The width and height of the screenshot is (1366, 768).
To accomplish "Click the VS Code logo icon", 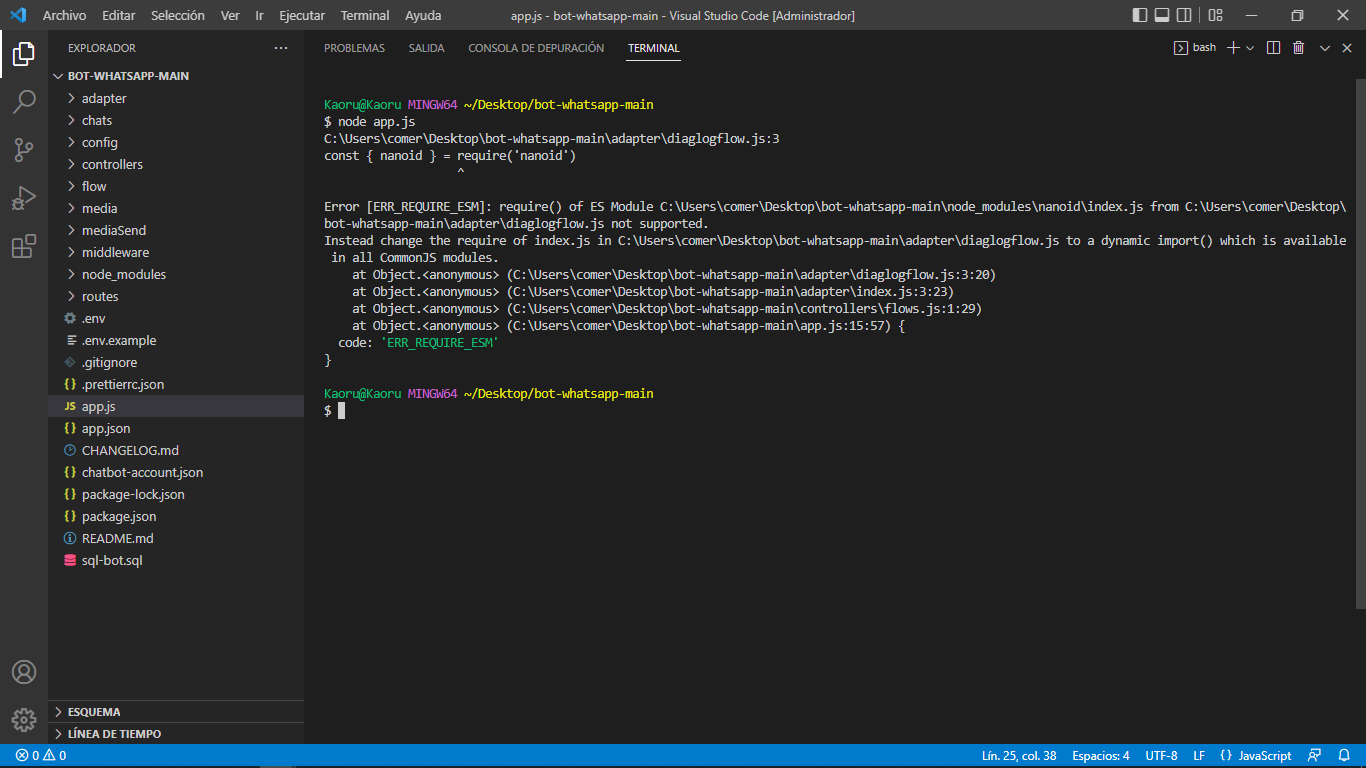I will point(17,15).
